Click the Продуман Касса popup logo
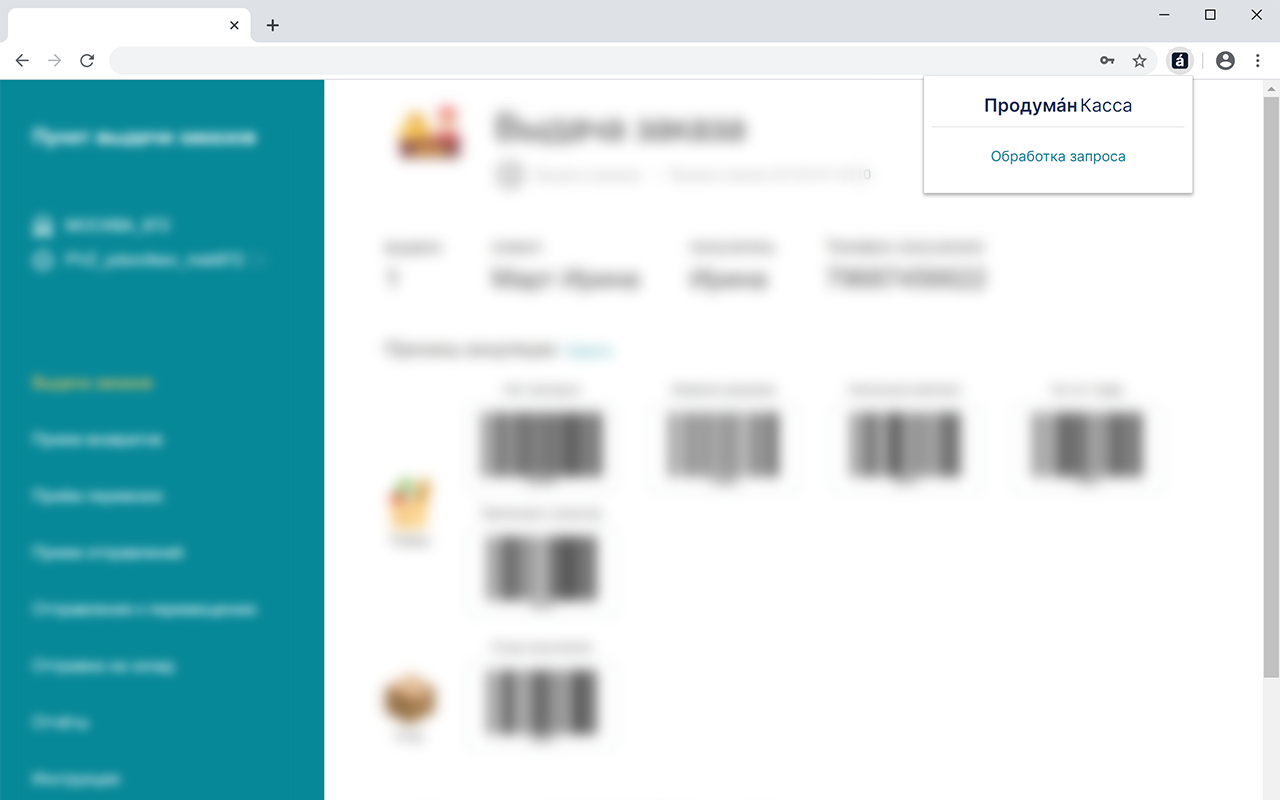This screenshot has height=800, width=1280. coord(1058,105)
